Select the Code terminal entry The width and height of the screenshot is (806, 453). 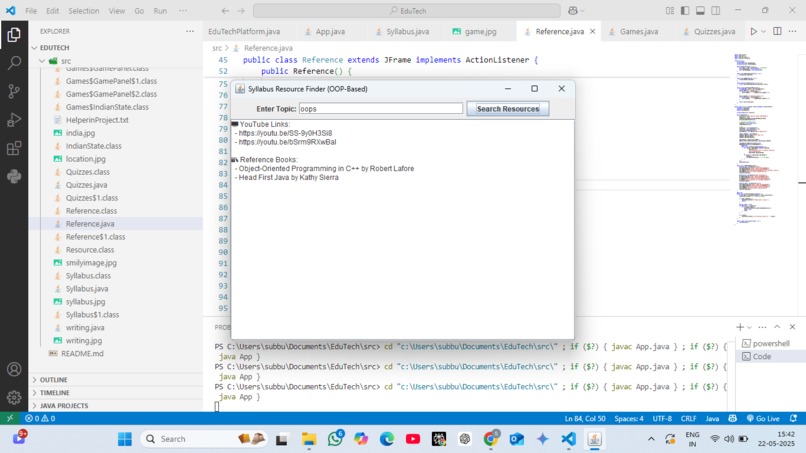tap(771, 356)
